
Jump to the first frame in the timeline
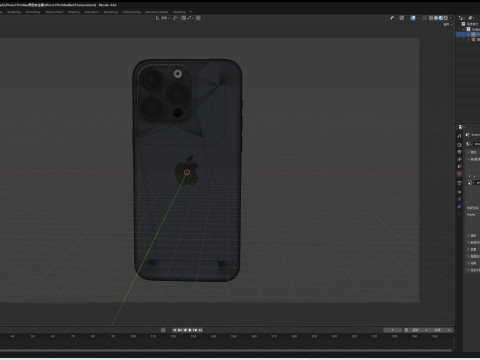pyautogui.click(x=175, y=330)
